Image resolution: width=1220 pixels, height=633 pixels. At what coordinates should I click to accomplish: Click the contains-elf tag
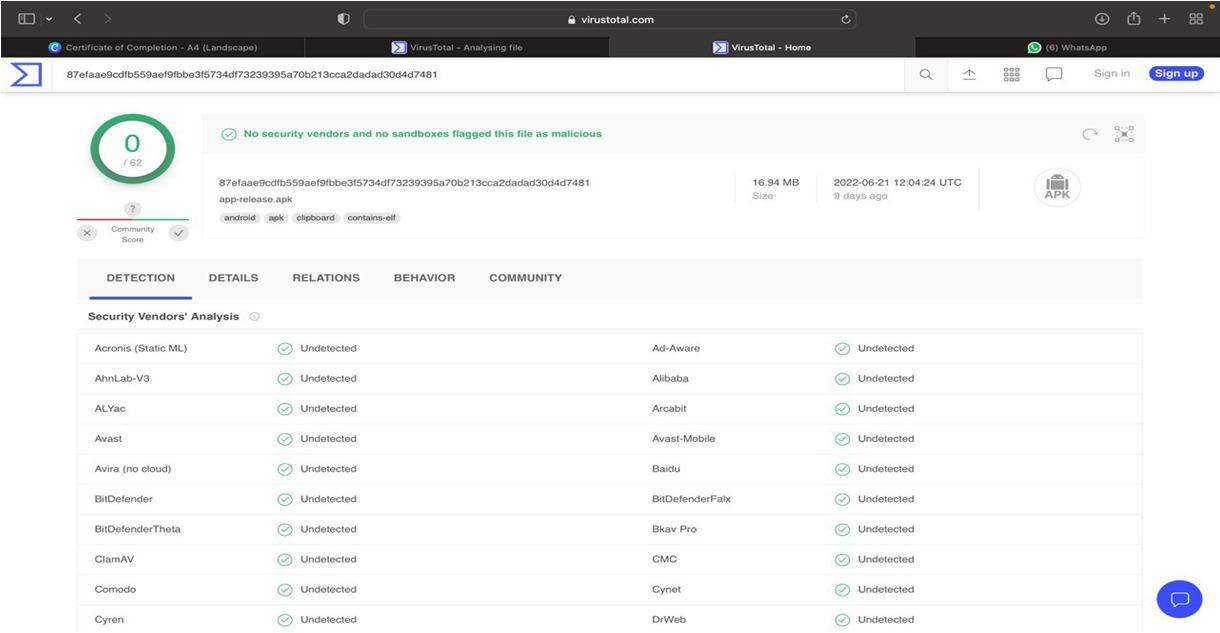(x=372, y=218)
